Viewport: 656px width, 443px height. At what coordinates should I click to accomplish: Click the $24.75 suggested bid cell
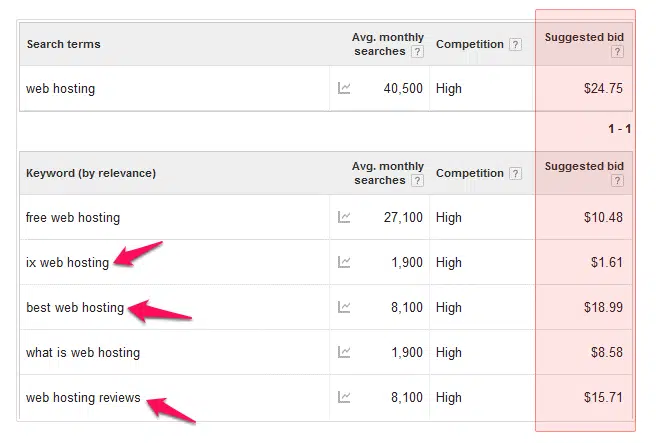(603, 88)
